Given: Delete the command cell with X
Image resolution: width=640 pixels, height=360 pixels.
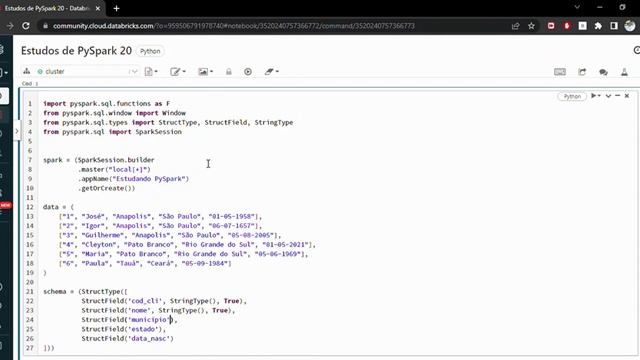Looking at the screenshot, I should [627, 96].
